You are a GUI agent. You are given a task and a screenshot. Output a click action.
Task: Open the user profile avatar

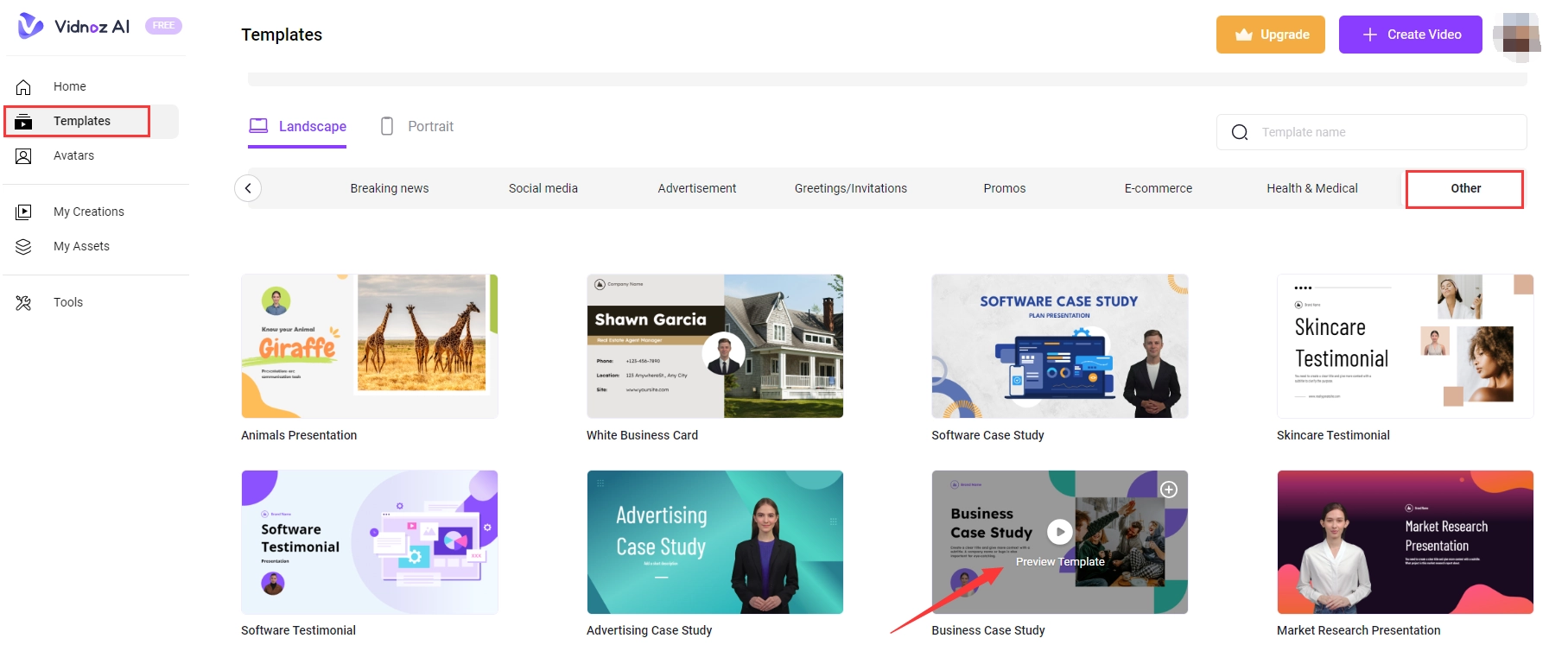[x=1516, y=35]
